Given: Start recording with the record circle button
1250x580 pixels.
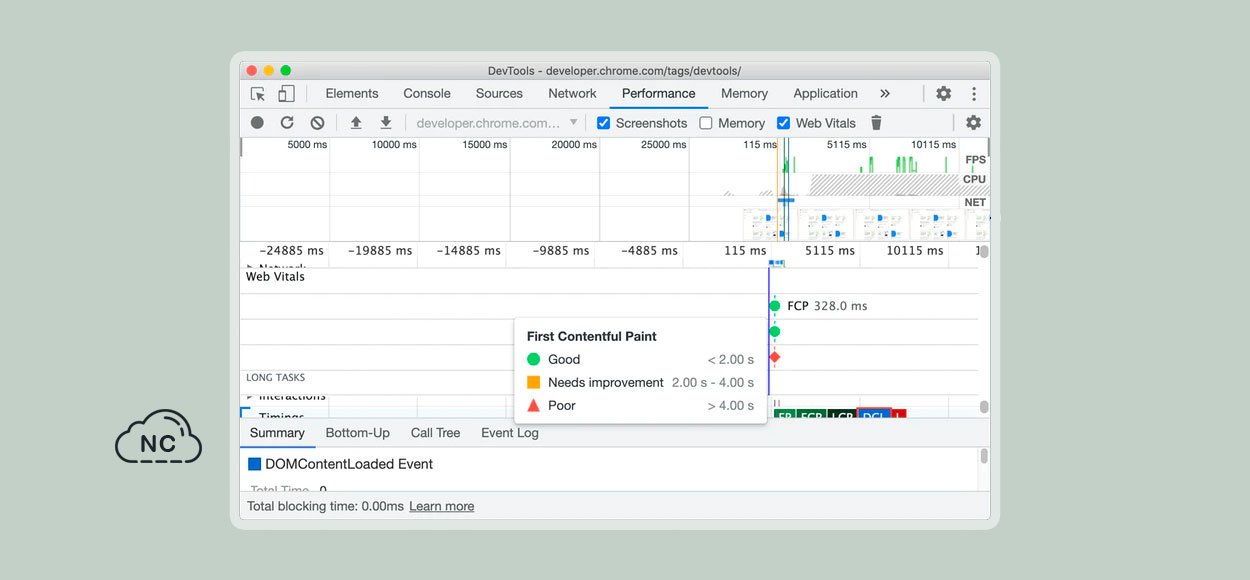Looking at the screenshot, I should pos(257,123).
